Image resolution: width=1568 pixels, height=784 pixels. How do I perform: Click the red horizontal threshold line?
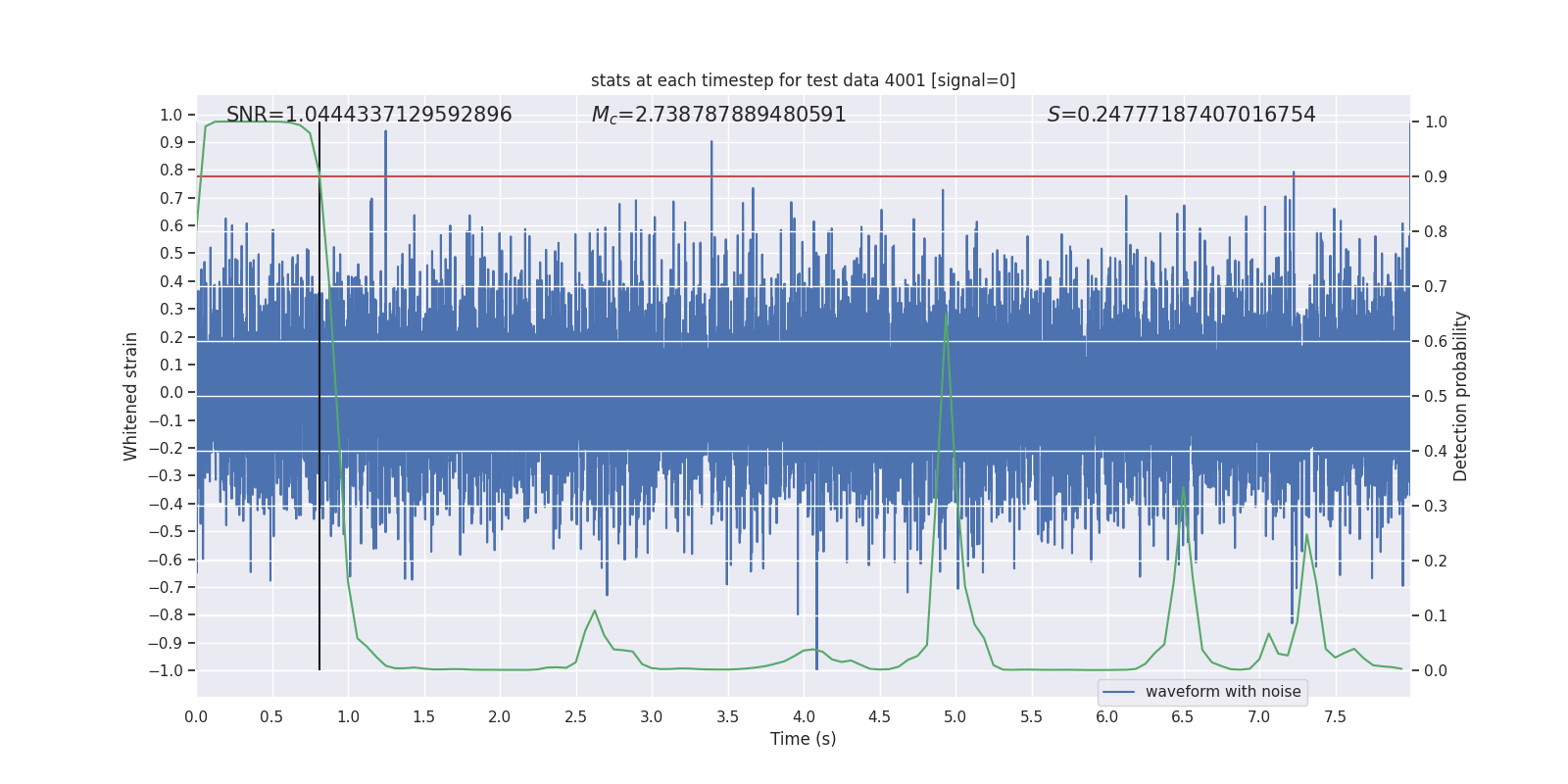(804, 176)
